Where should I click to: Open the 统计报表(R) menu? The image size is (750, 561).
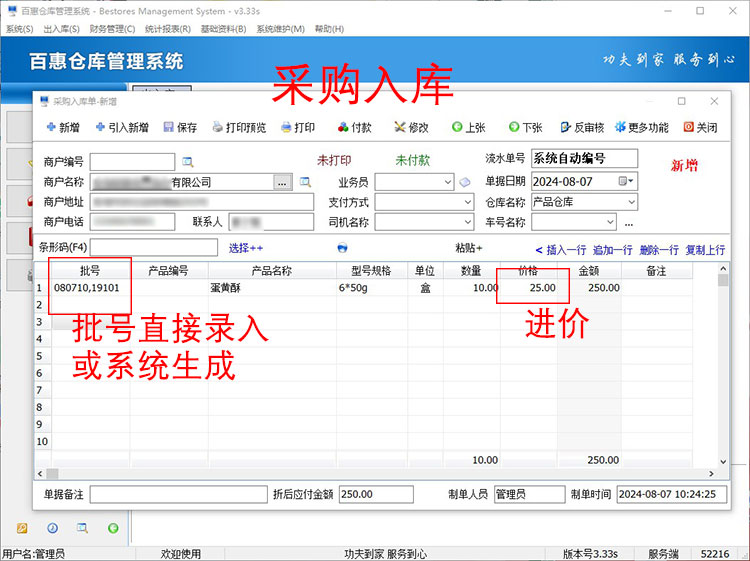point(168,29)
